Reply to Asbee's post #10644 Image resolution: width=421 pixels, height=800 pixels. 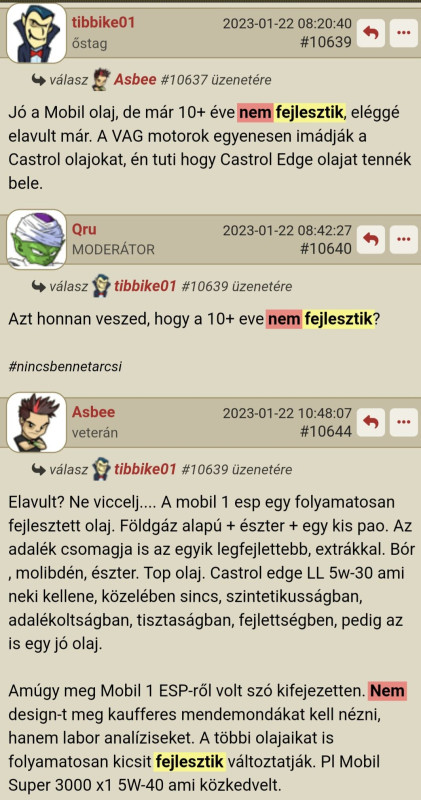click(x=370, y=422)
